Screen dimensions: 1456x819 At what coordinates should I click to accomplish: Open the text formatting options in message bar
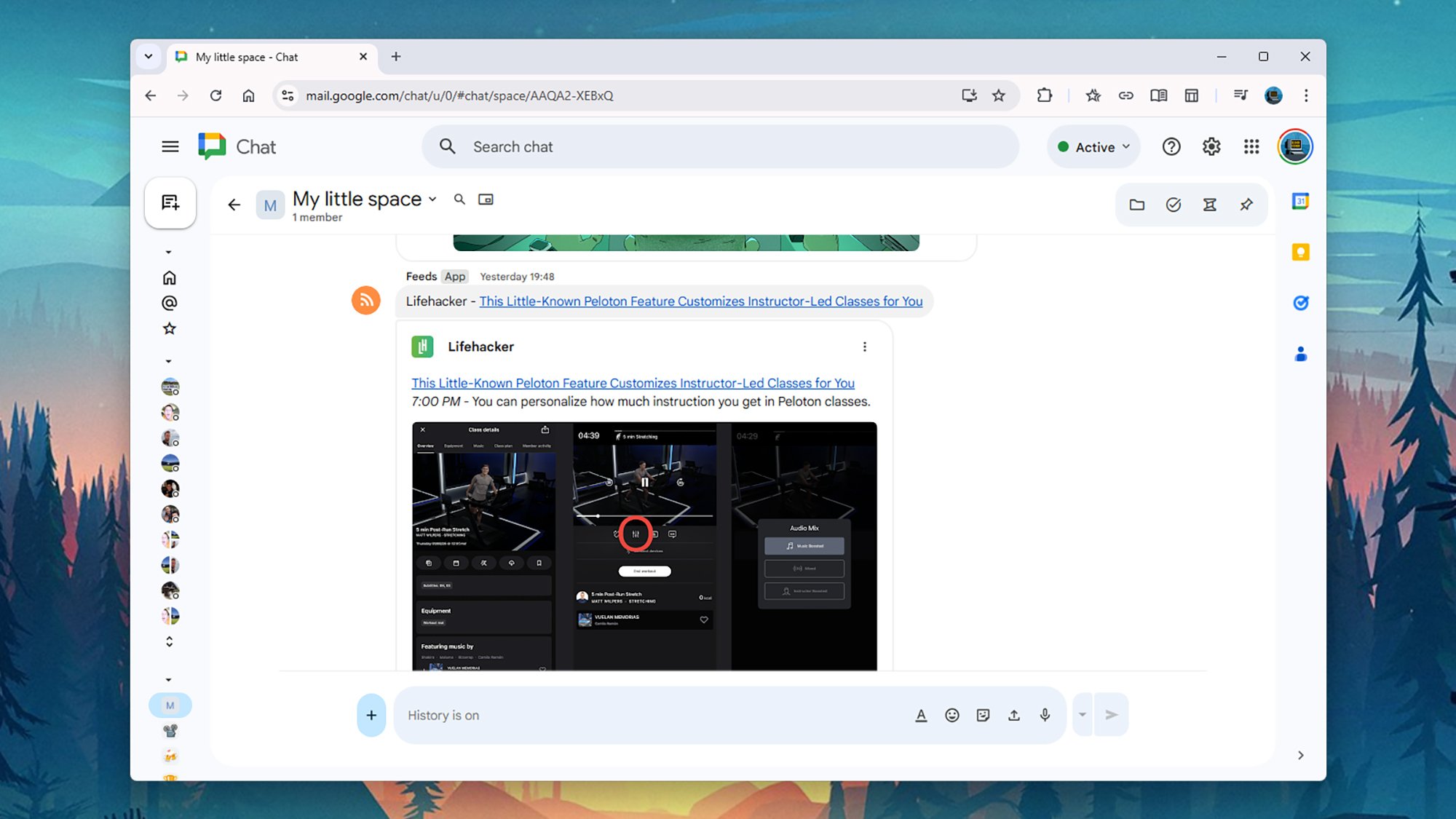tap(921, 715)
